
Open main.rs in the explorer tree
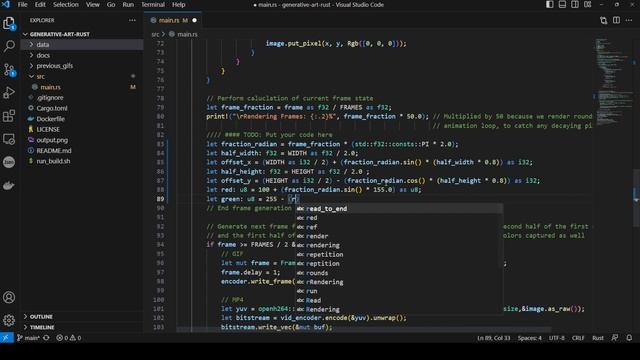pyautogui.click(x=51, y=87)
